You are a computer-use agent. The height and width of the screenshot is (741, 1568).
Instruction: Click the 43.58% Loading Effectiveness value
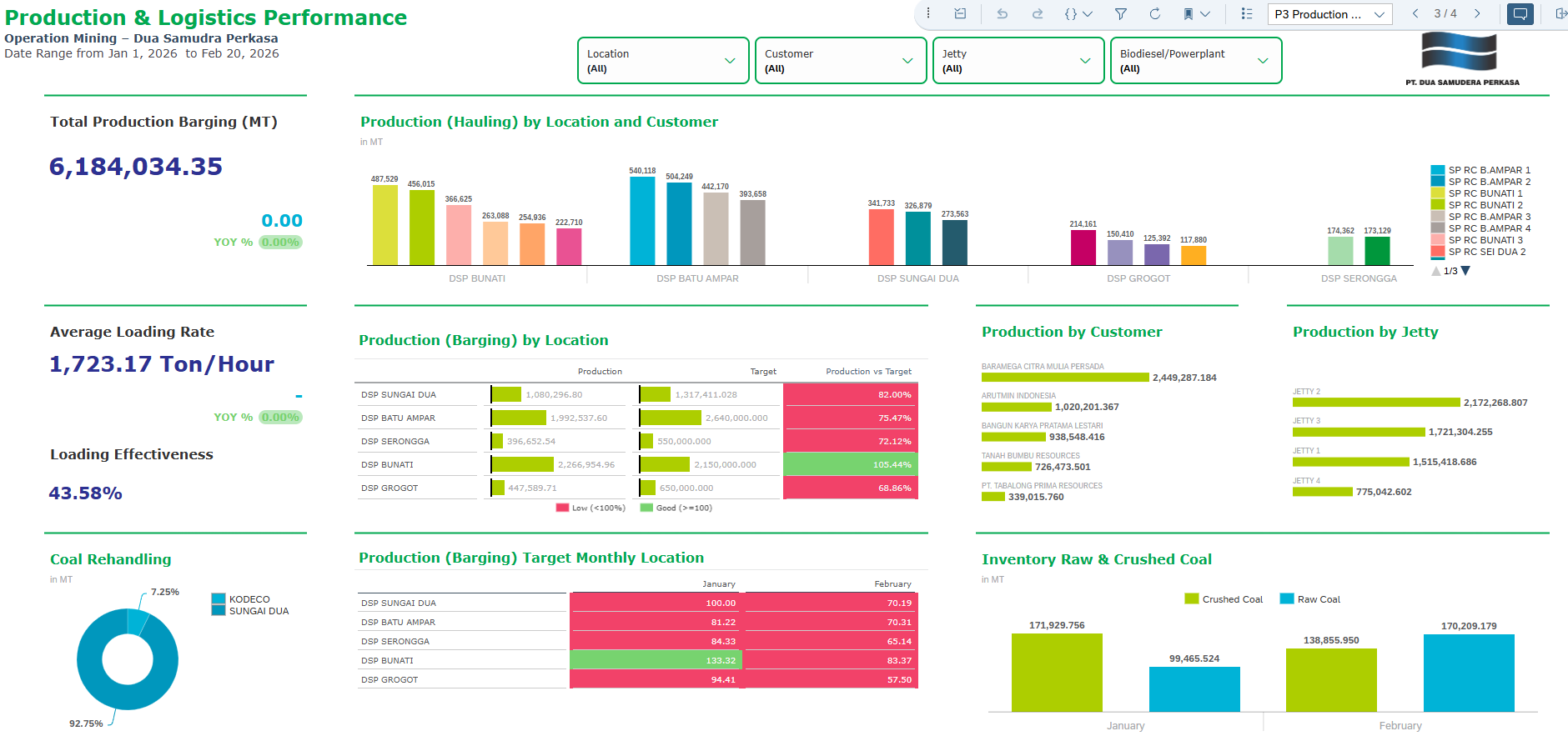point(85,493)
